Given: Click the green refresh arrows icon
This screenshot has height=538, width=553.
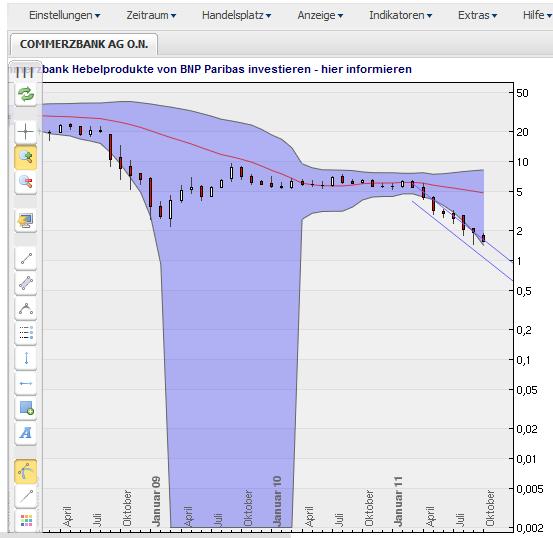Looking at the screenshot, I should pos(26,94).
